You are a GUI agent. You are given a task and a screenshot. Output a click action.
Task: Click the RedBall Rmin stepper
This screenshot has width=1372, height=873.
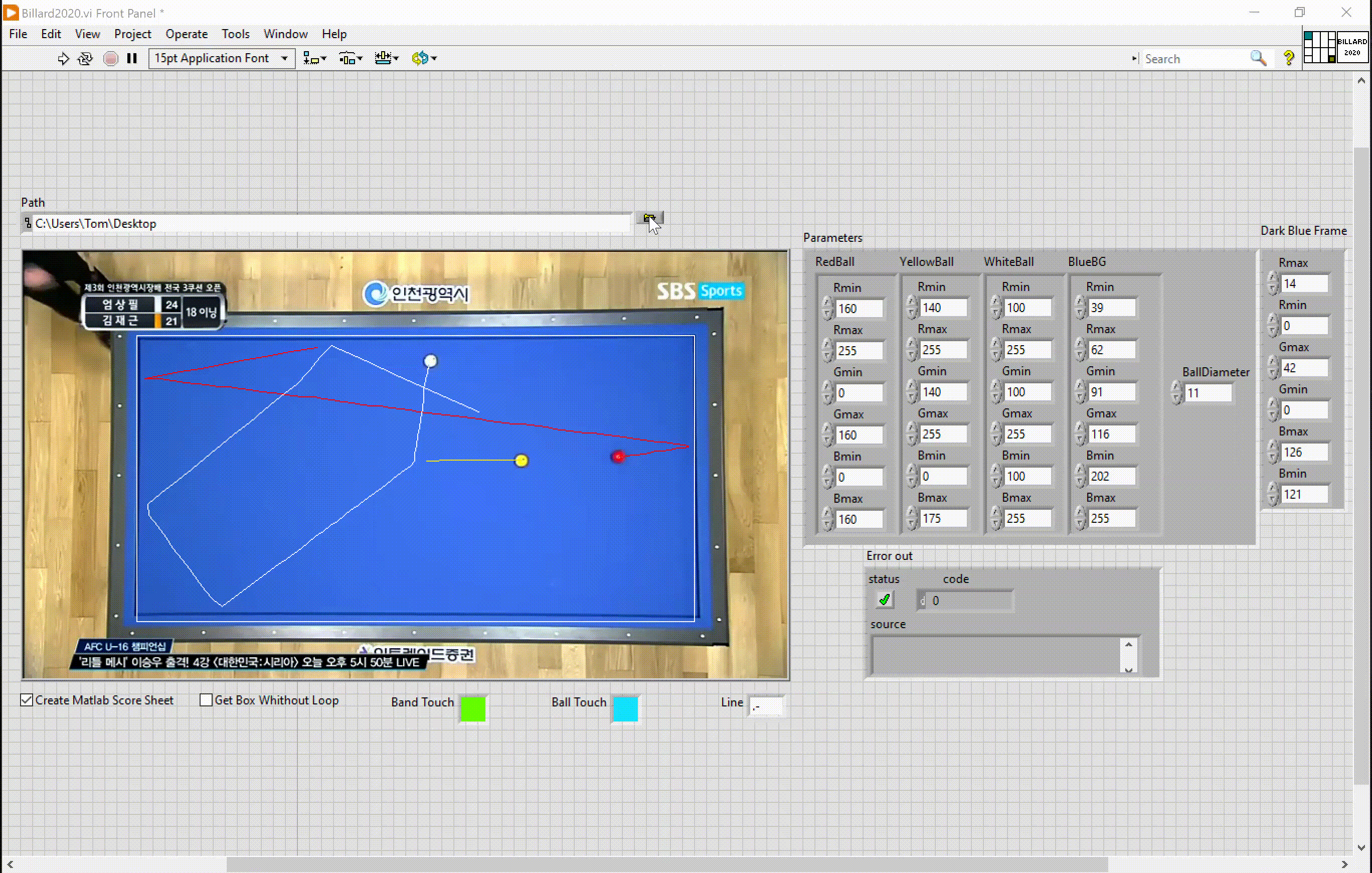828,309
